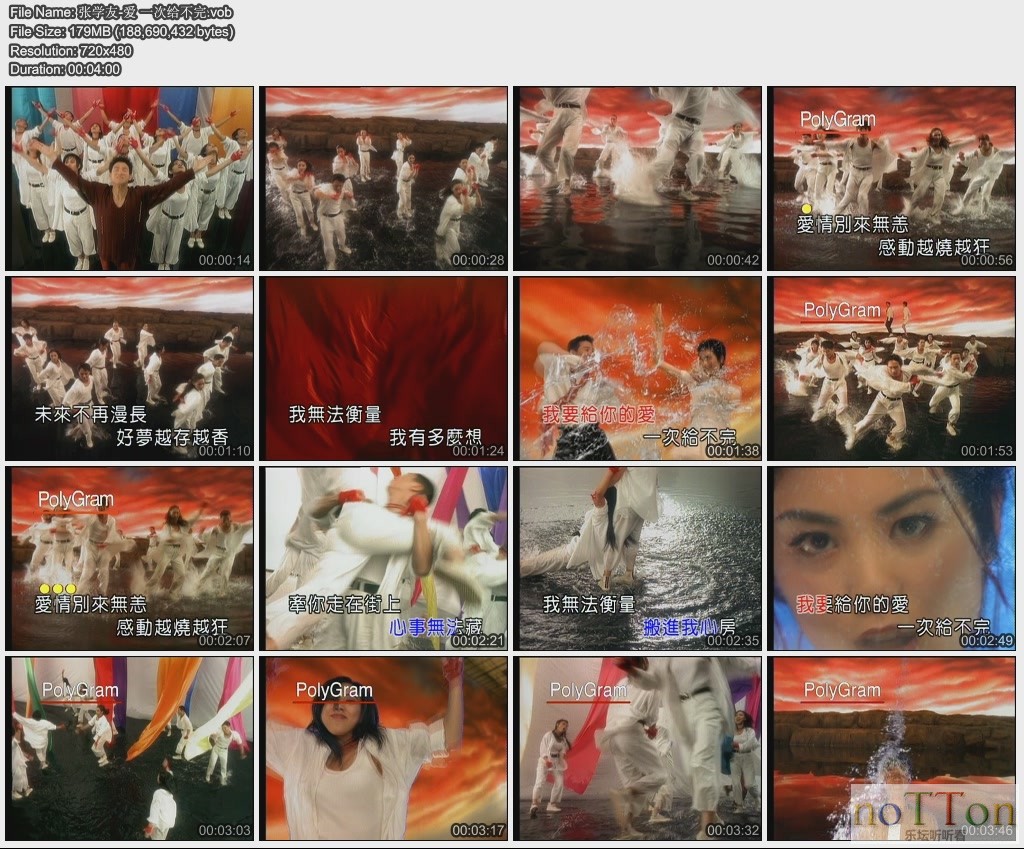Select the last thumbnail stamped 00:03:46
The image size is (1024, 849).
point(891,748)
